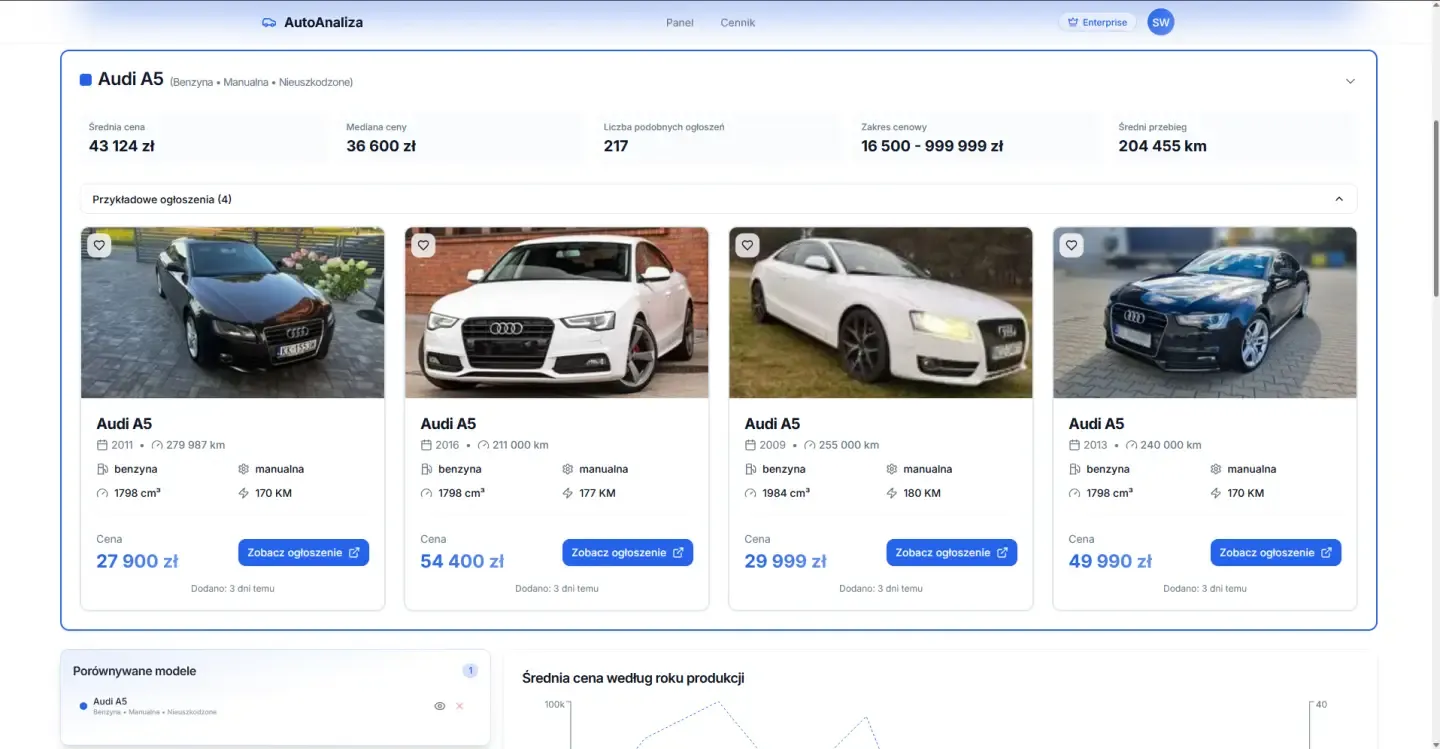Click the odometer icon beside 279 987 km
The width and height of the screenshot is (1440, 749).
(x=157, y=445)
